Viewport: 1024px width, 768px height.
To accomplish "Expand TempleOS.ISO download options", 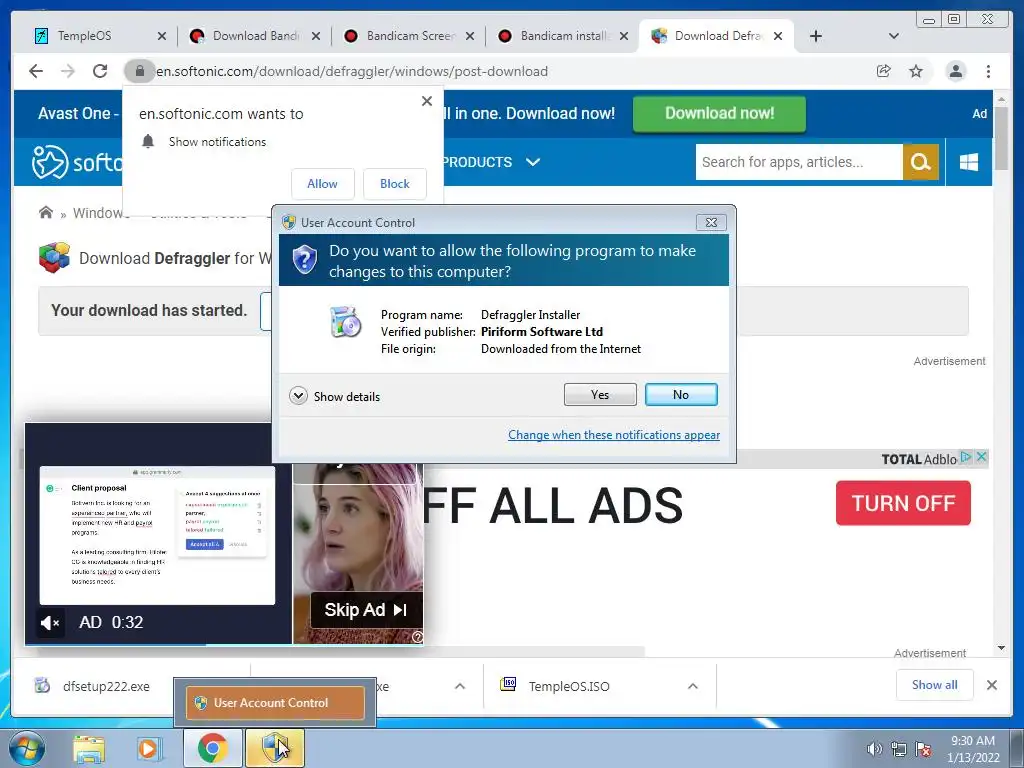I will pyautogui.click(x=693, y=686).
